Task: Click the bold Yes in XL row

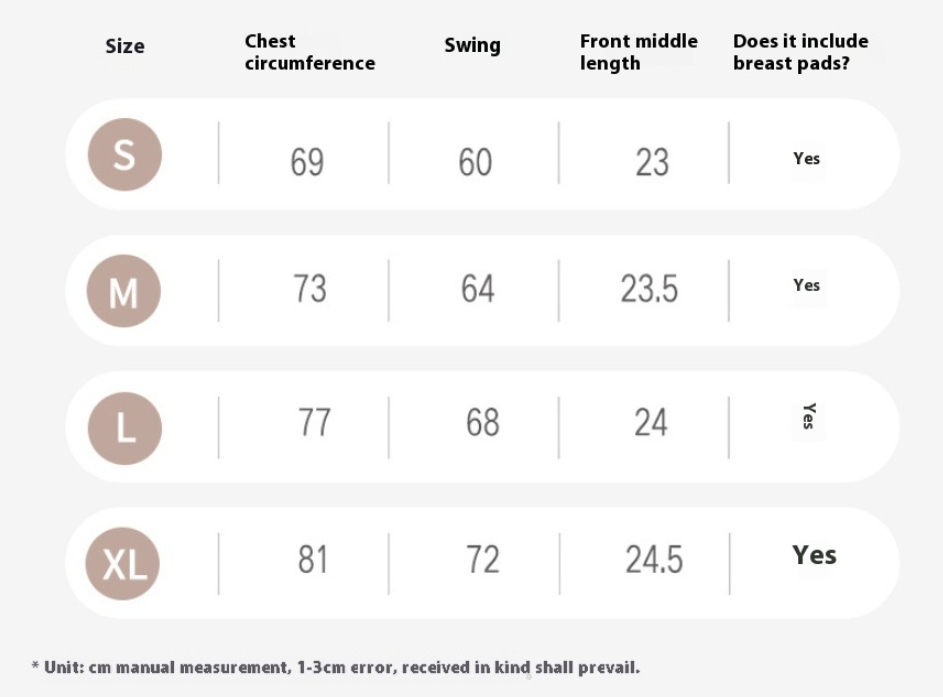Action: [x=814, y=555]
